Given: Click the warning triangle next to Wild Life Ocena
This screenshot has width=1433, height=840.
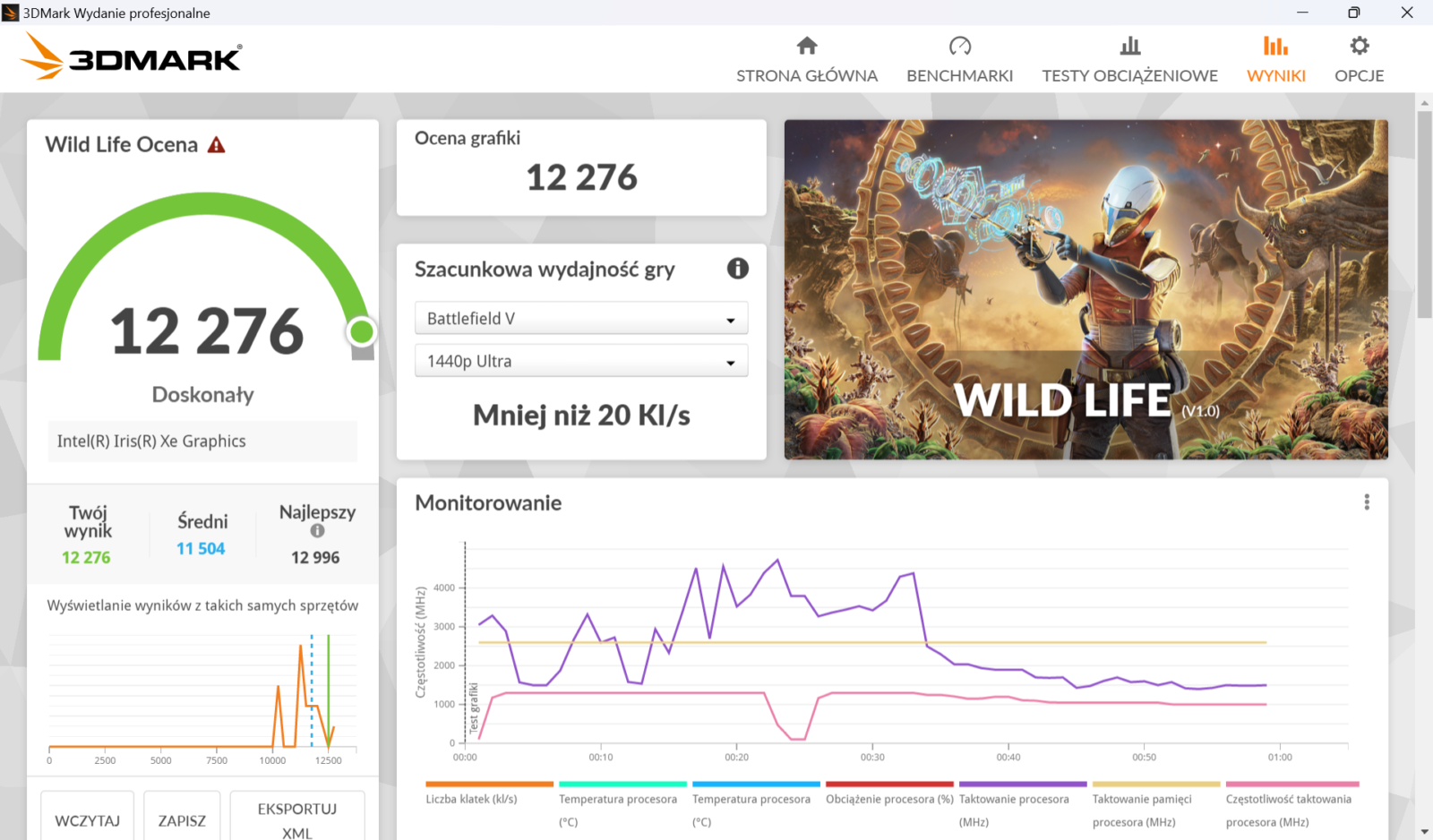Looking at the screenshot, I should click(217, 145).
